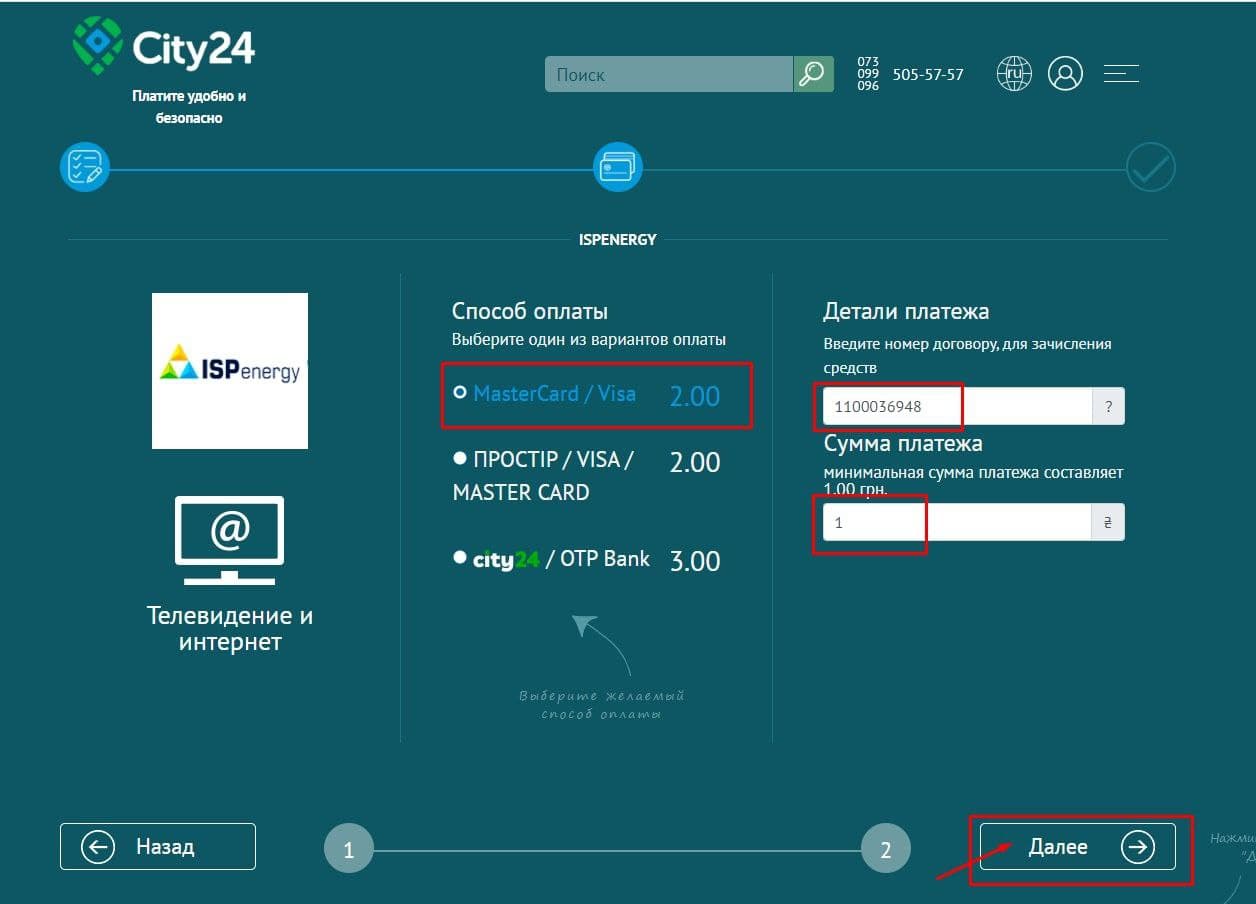This screenshot has width=1256, height=904.
Task: Click the hryvnia currency symbol
Action: [1108, 522]
